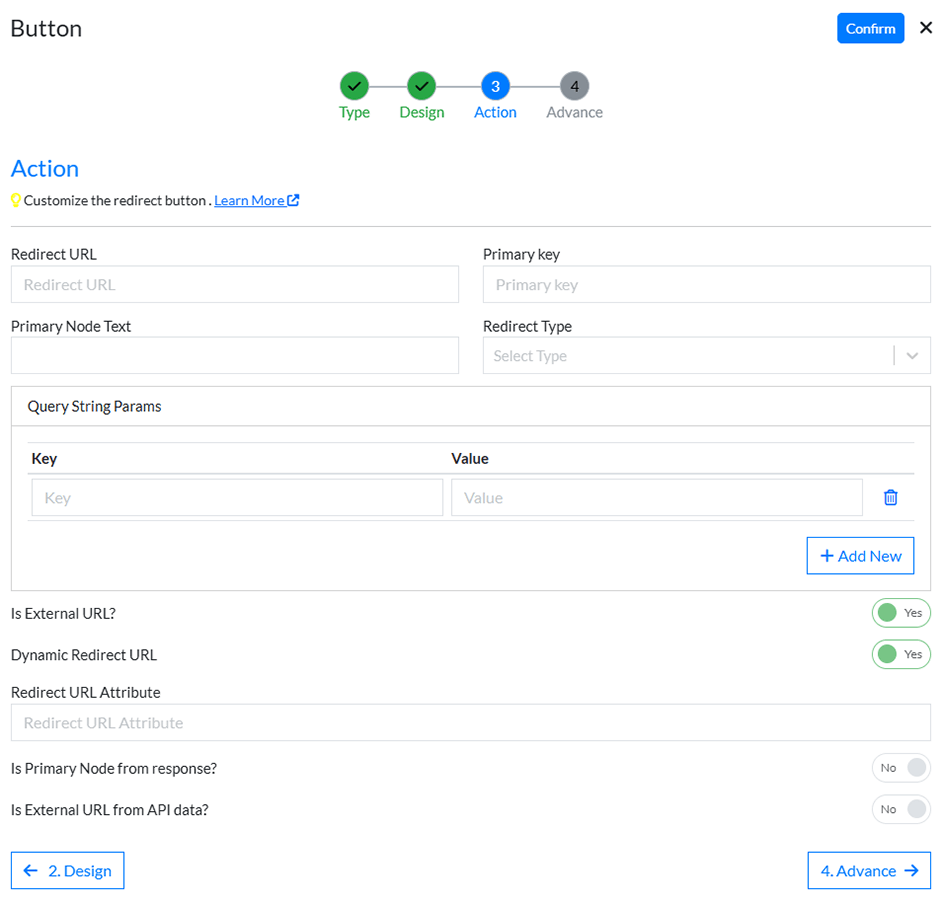The image size is (942, 904).
Task: Click the Key input under Query String Params
Action: [x=237, y=497]
